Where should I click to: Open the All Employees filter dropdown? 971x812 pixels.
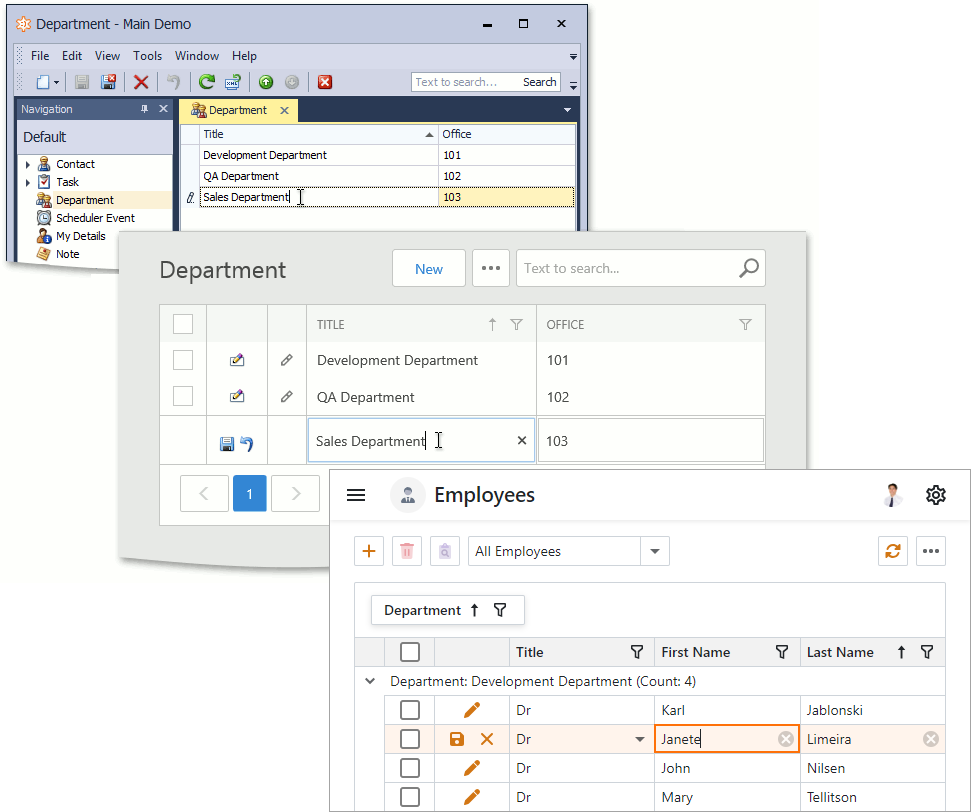pos(655,551)
